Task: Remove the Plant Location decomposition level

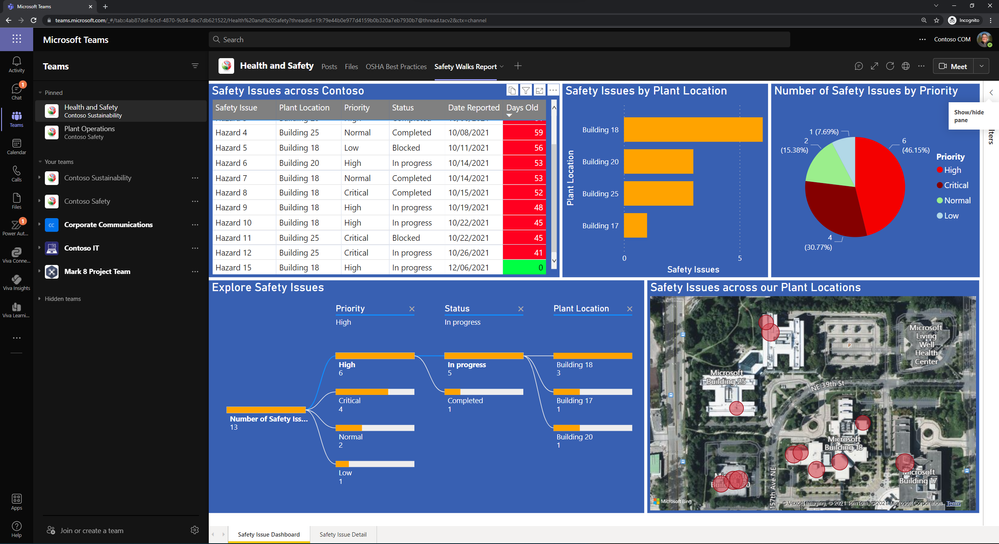Action: coord(629,309)
